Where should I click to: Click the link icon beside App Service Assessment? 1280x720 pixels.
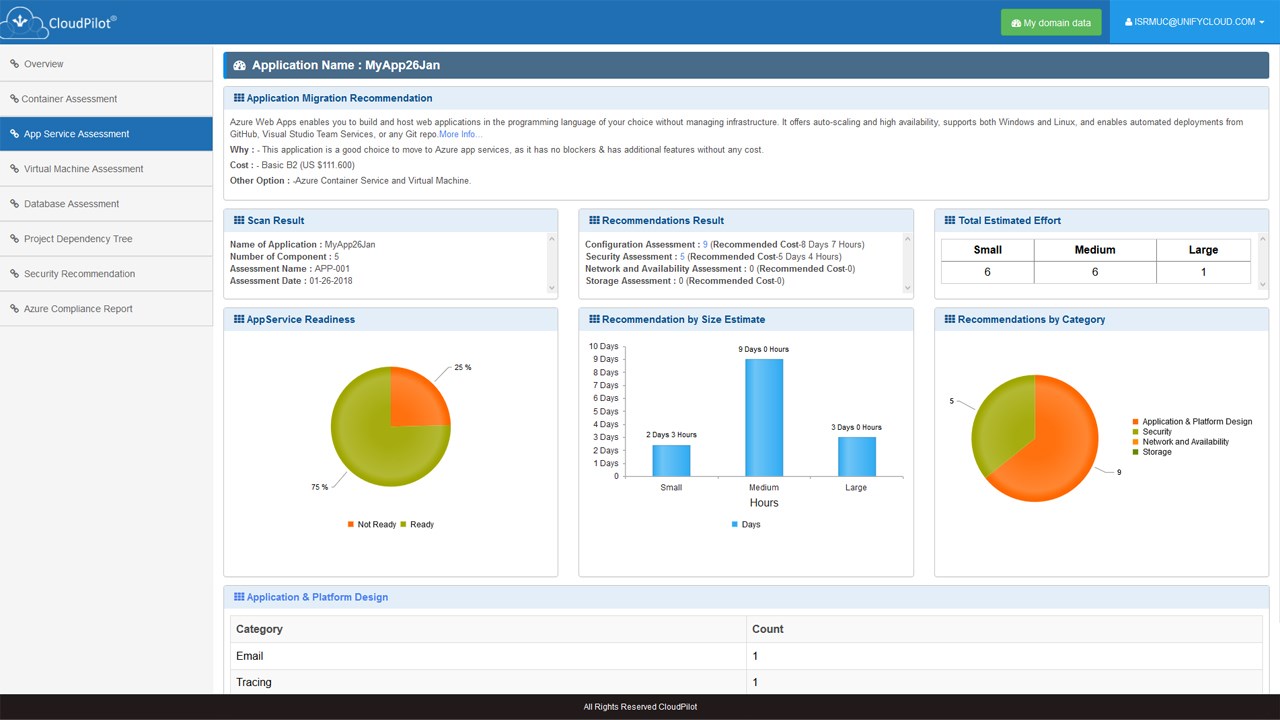point(14,134)
